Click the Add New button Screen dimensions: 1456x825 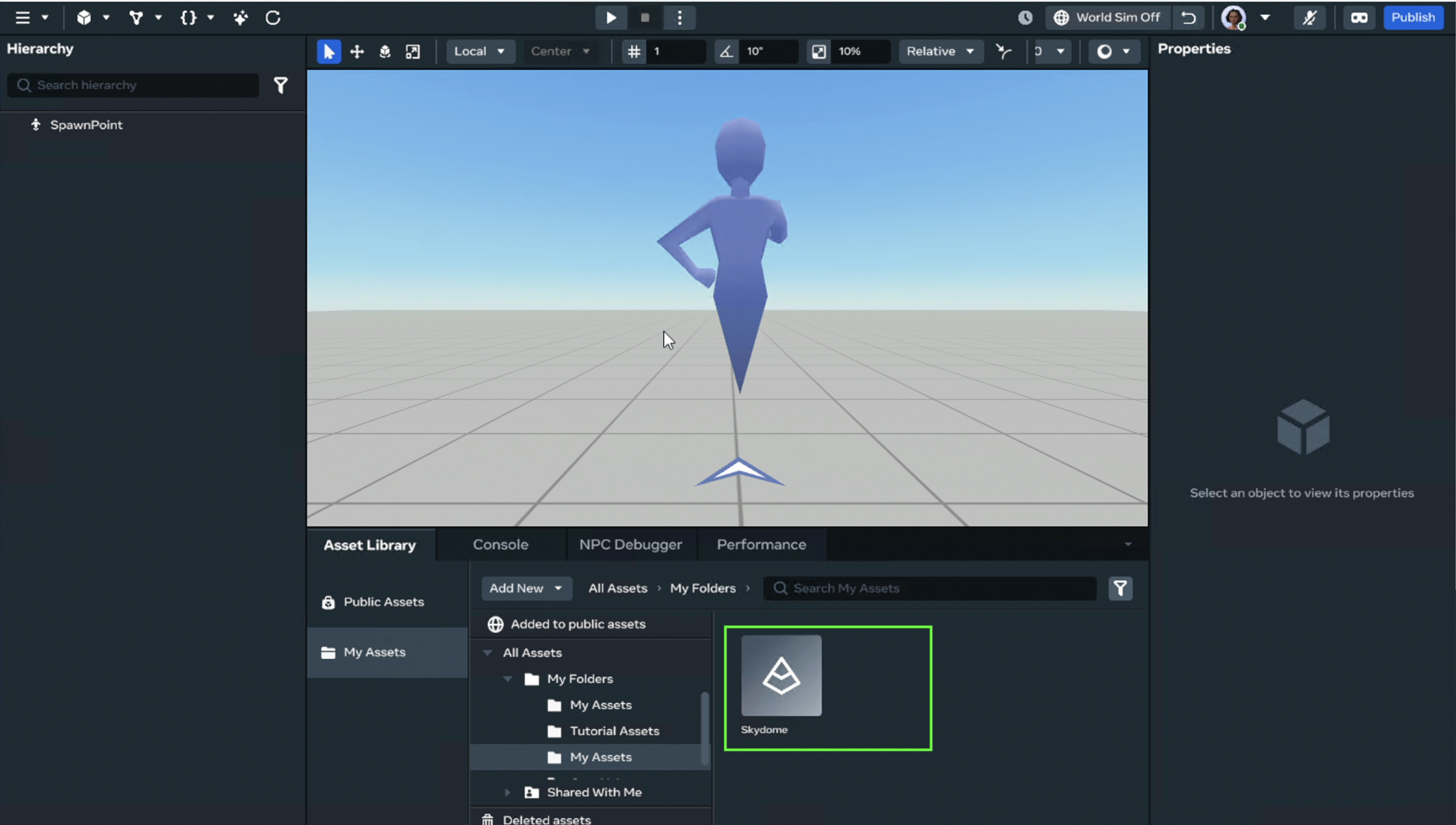[x=525, y=588]
